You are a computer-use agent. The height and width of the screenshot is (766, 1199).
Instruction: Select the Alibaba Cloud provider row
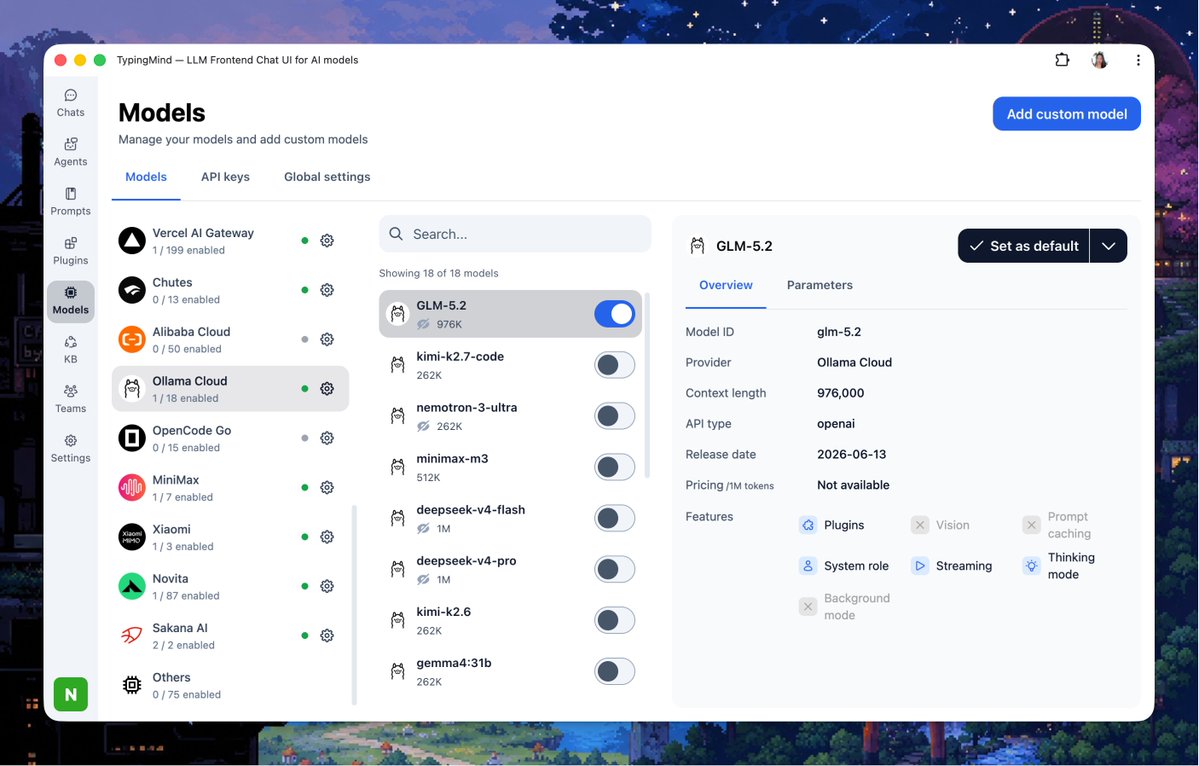230,339
